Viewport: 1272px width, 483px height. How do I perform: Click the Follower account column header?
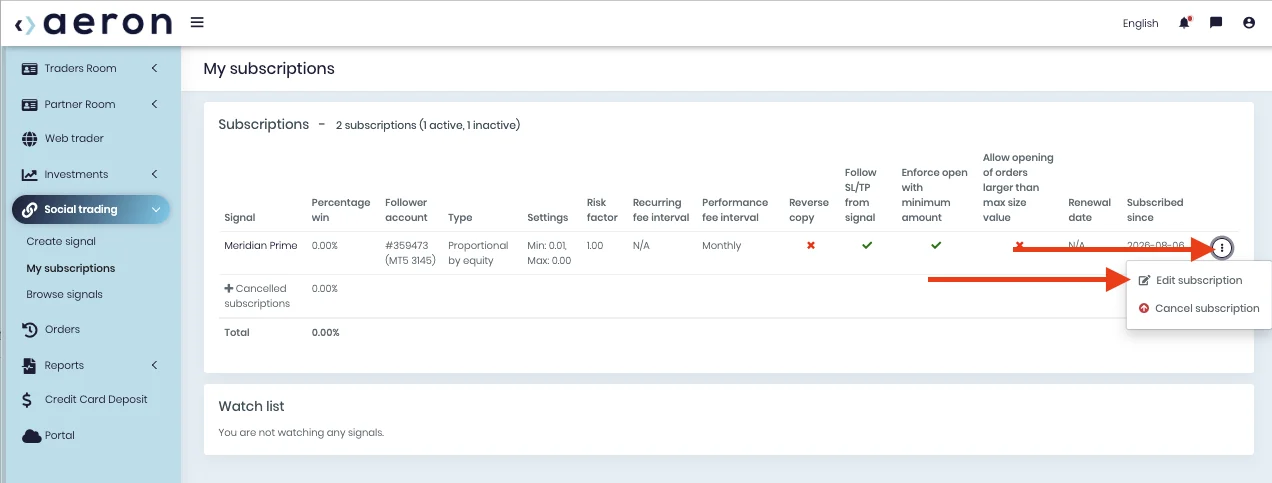(x=406, y=210)
